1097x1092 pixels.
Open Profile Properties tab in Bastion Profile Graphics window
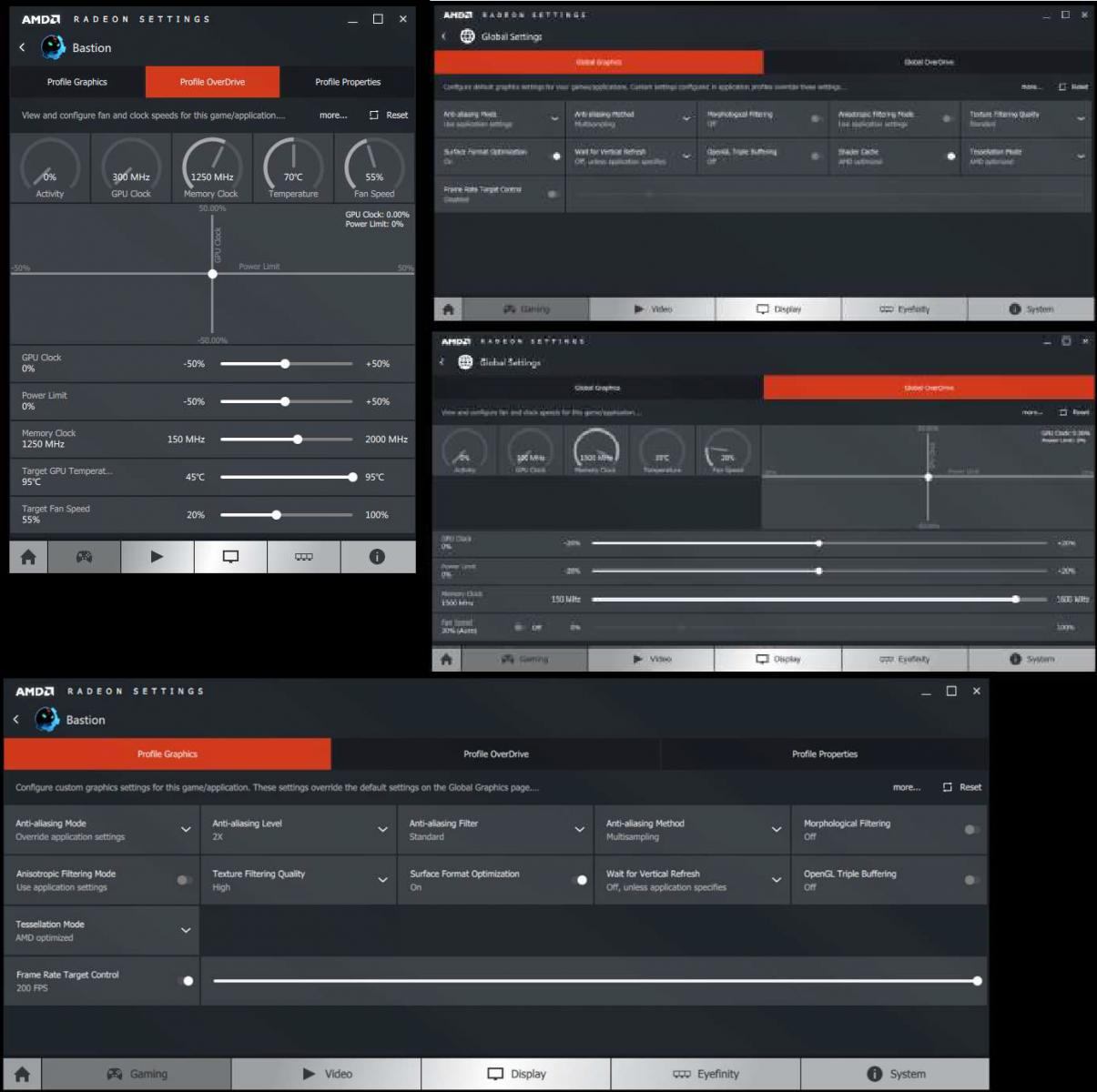pyautogui.click(x=825, y=754)
